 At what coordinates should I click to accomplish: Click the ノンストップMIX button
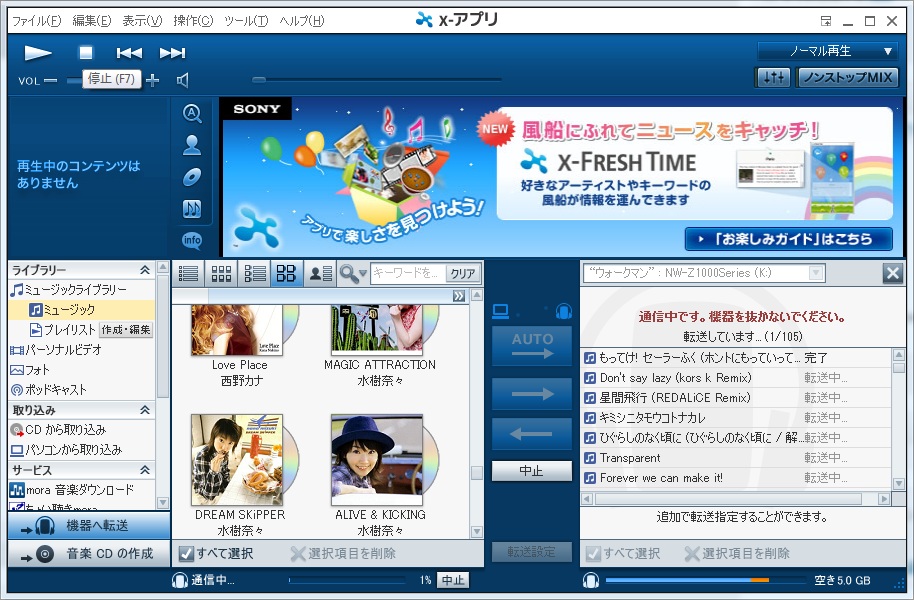(x=847, y=77)
